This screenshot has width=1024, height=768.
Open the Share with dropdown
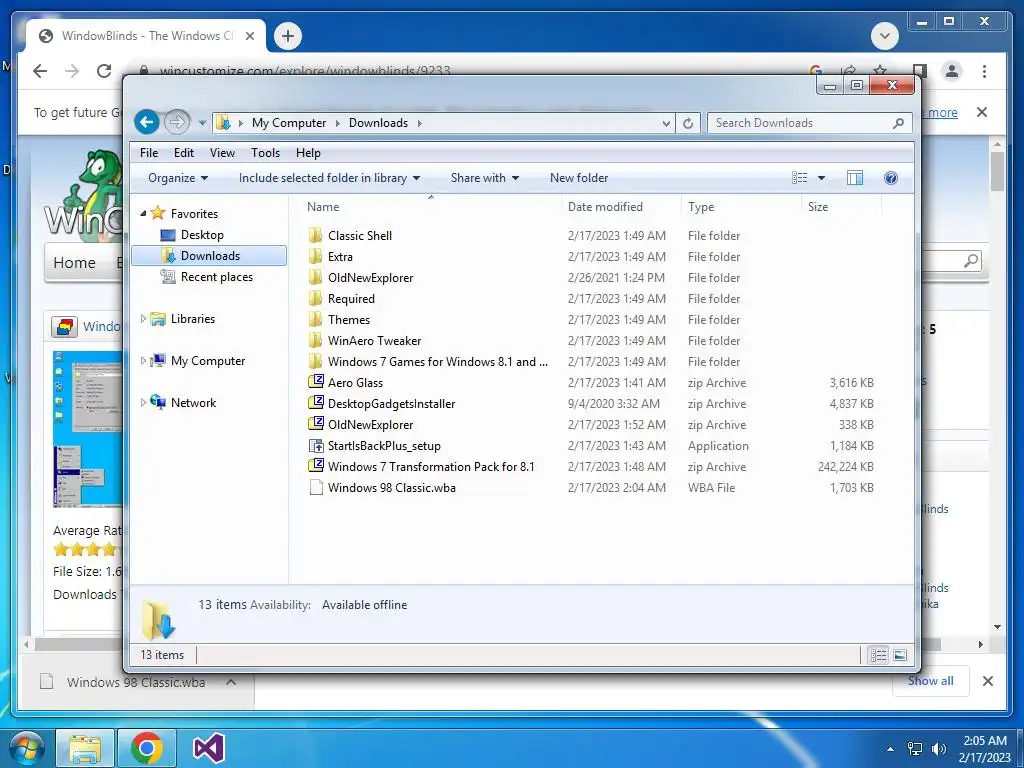tap(485, 178)
